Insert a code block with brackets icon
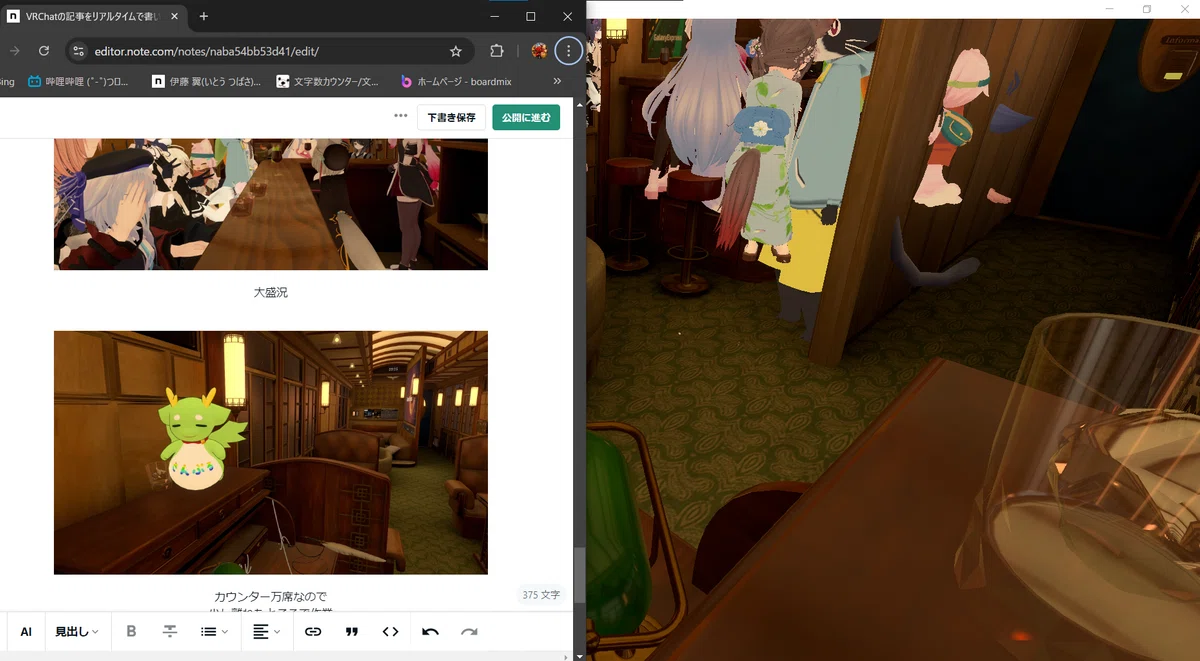 (391, 632)
